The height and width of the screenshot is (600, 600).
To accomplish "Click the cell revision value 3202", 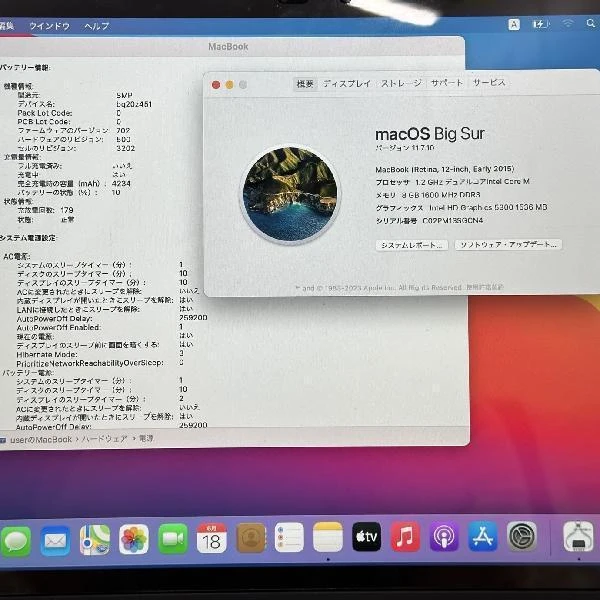I will point(126,148).
